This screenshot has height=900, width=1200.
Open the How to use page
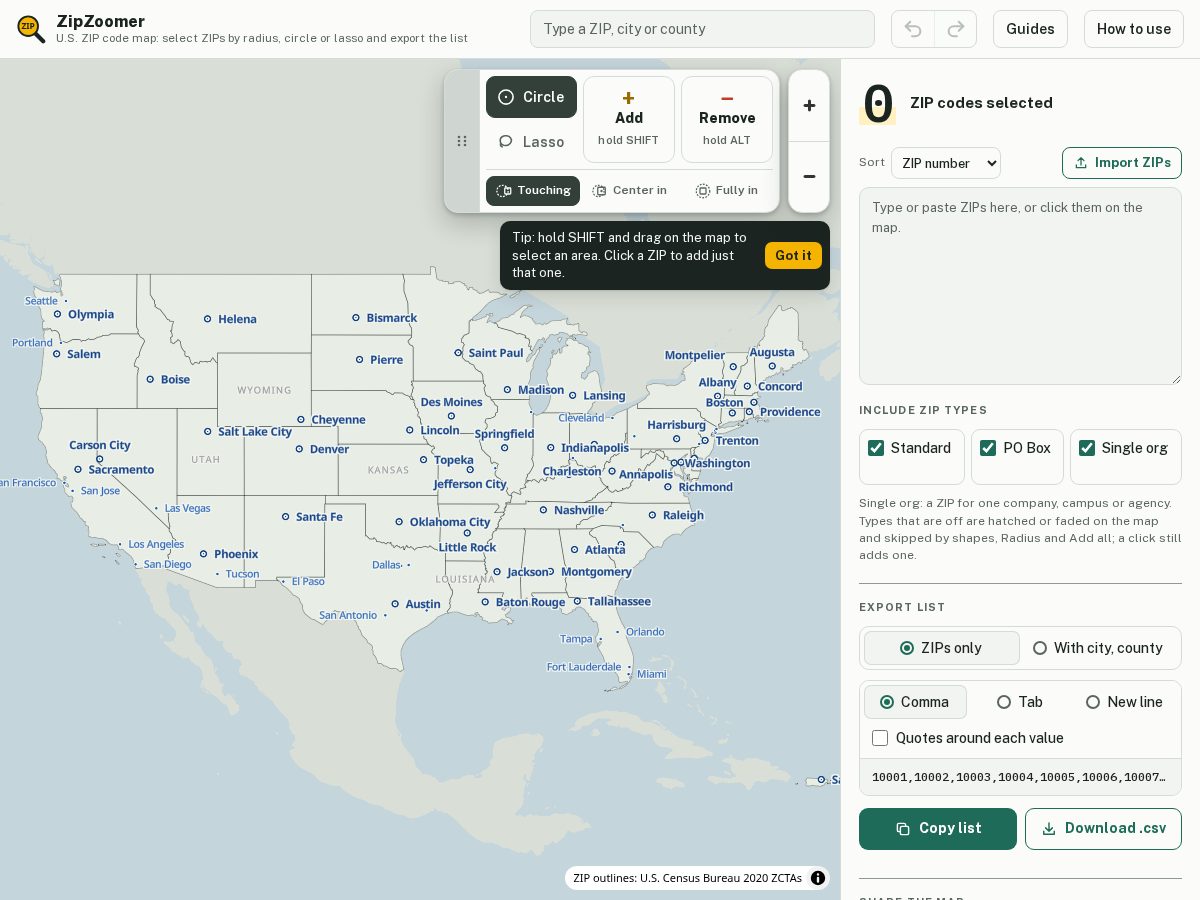[x=1133, y=29]
